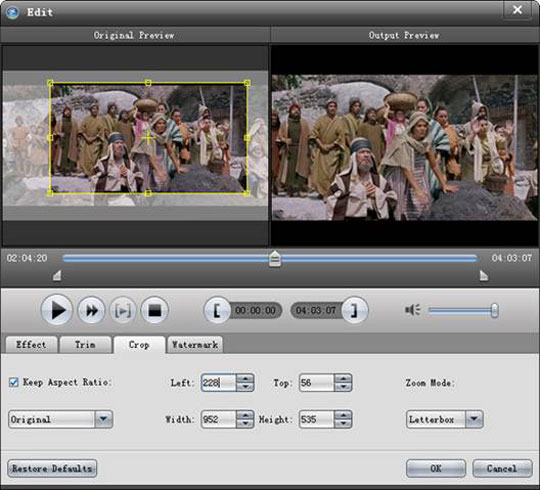540x490 pixels.
Task: Open the Original aspect ratio dropdown
Action: (x=103, y=419)
